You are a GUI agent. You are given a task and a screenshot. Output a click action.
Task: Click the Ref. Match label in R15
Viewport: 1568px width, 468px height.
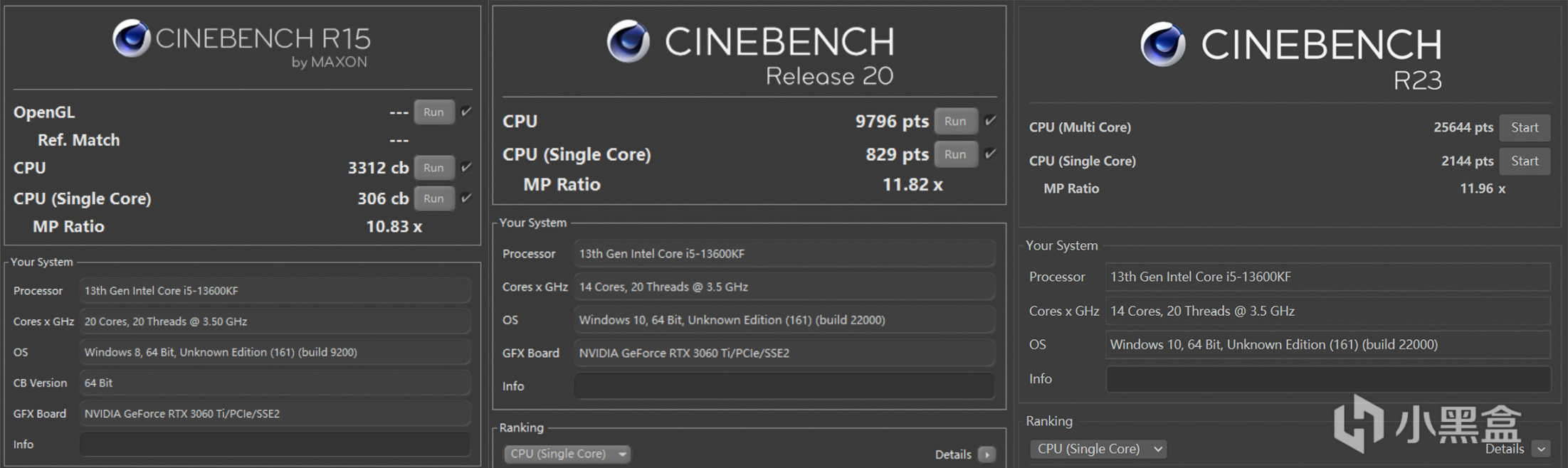(x=78, y=140)
